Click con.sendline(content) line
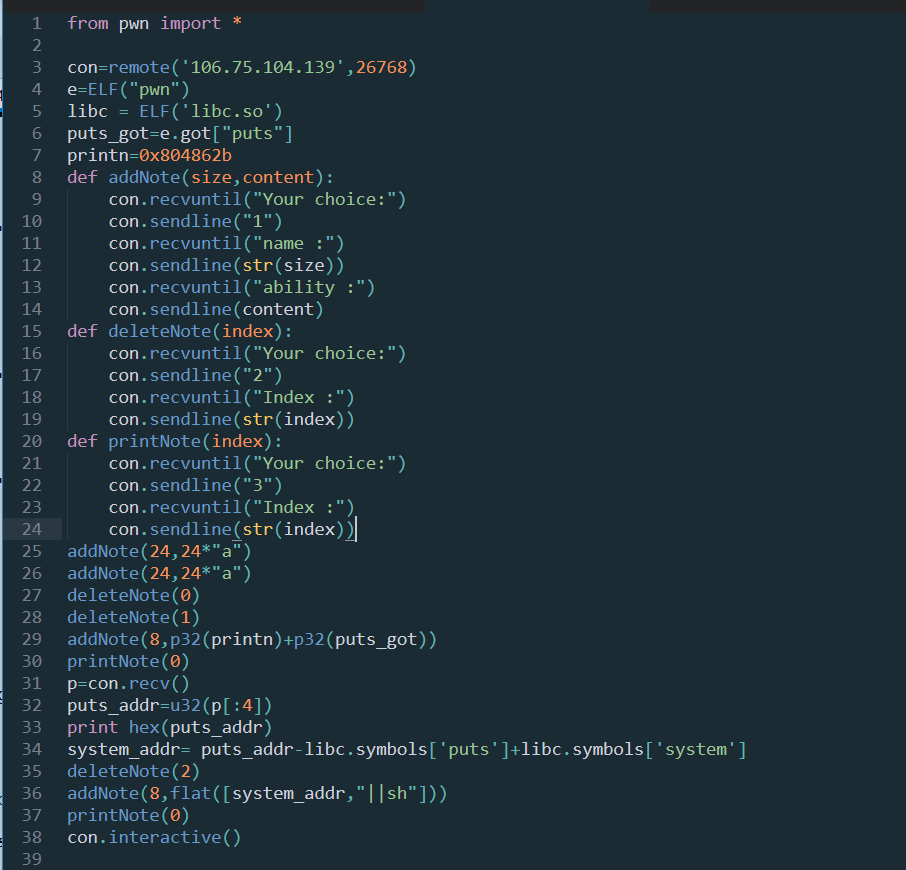906x870 pixels. 216,310
